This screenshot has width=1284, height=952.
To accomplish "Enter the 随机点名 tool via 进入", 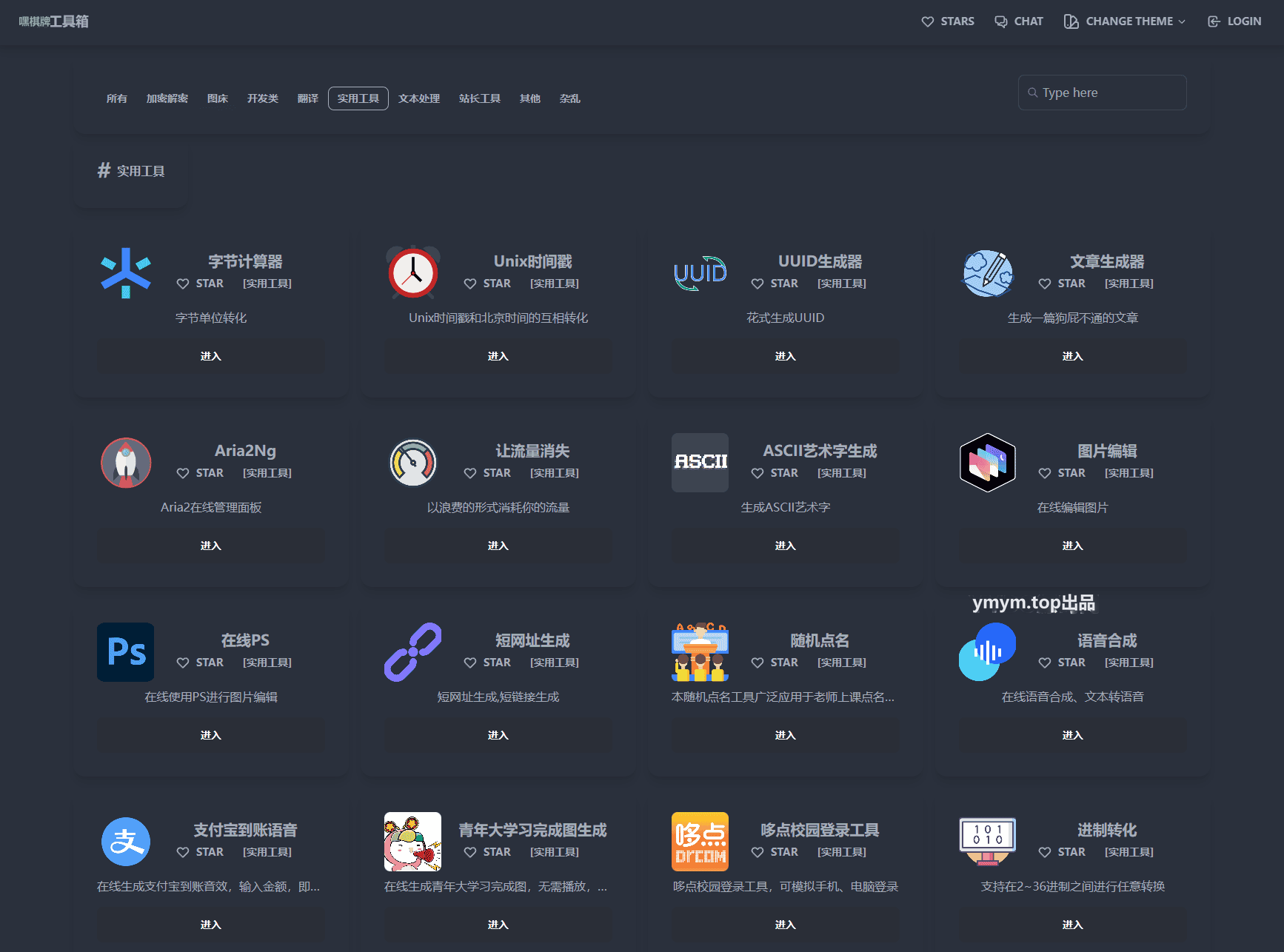I will point(786,735).
